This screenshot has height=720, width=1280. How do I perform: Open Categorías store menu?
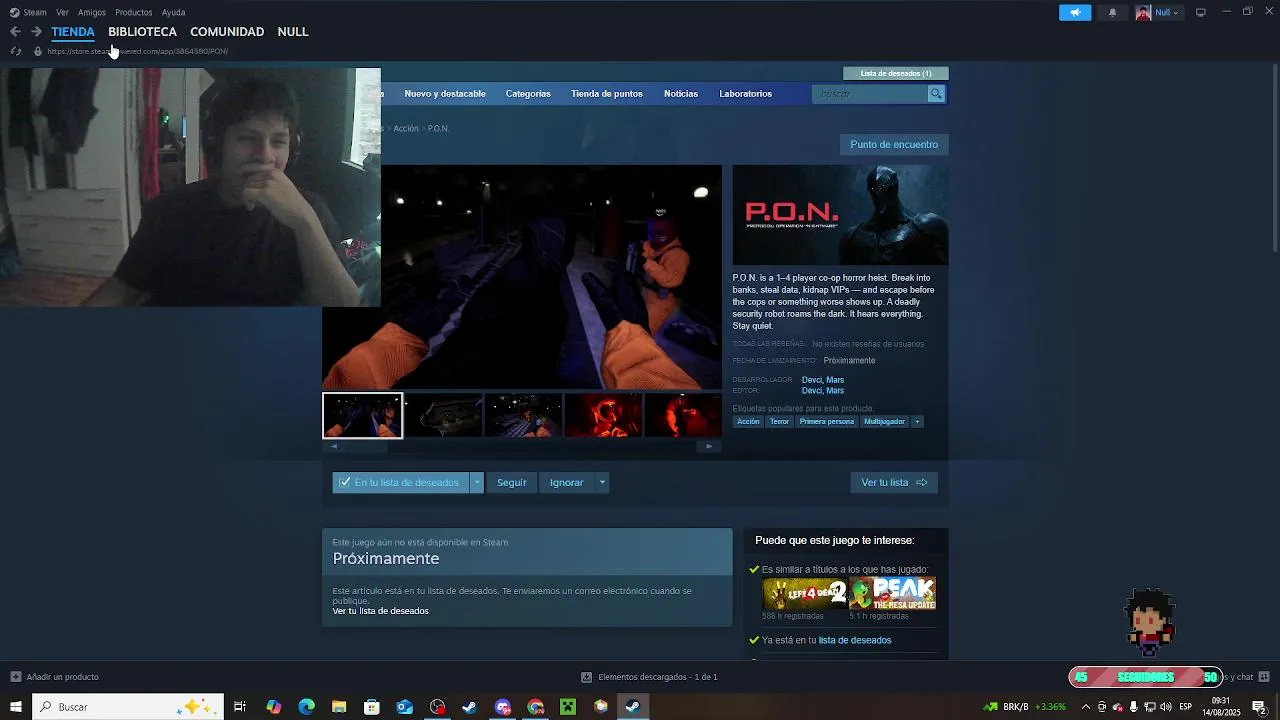pyautogui.click(x=528, y=93)
